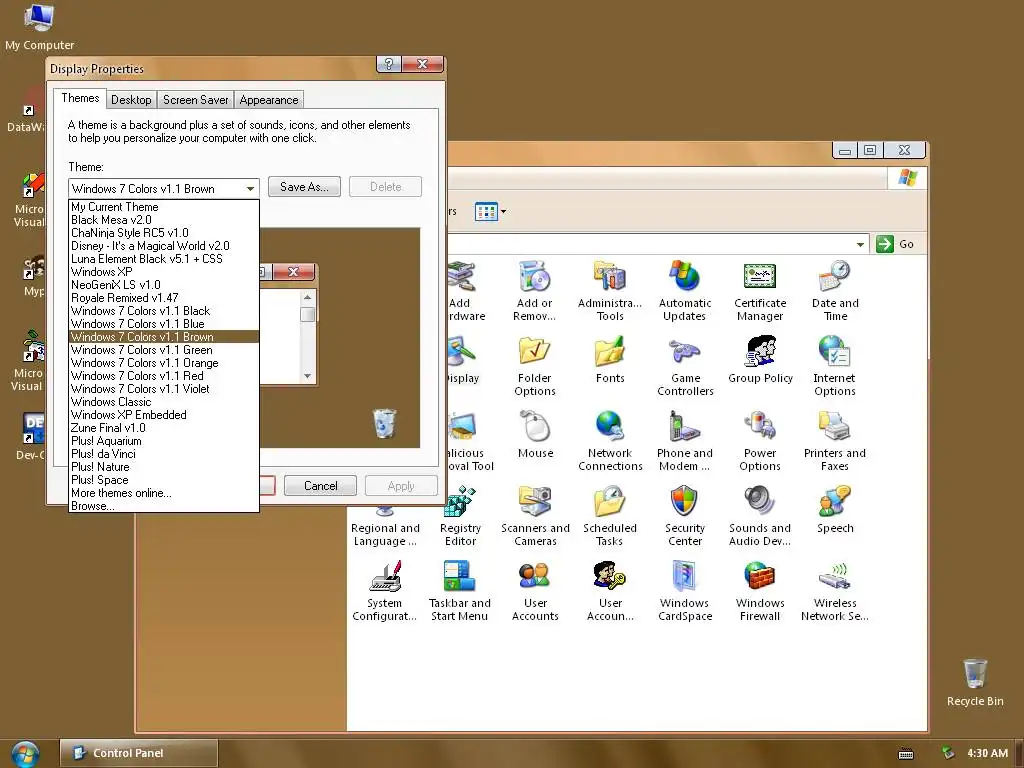Open Scheduled Tasks icon
1024x768 pixels.
pos(609,516)
